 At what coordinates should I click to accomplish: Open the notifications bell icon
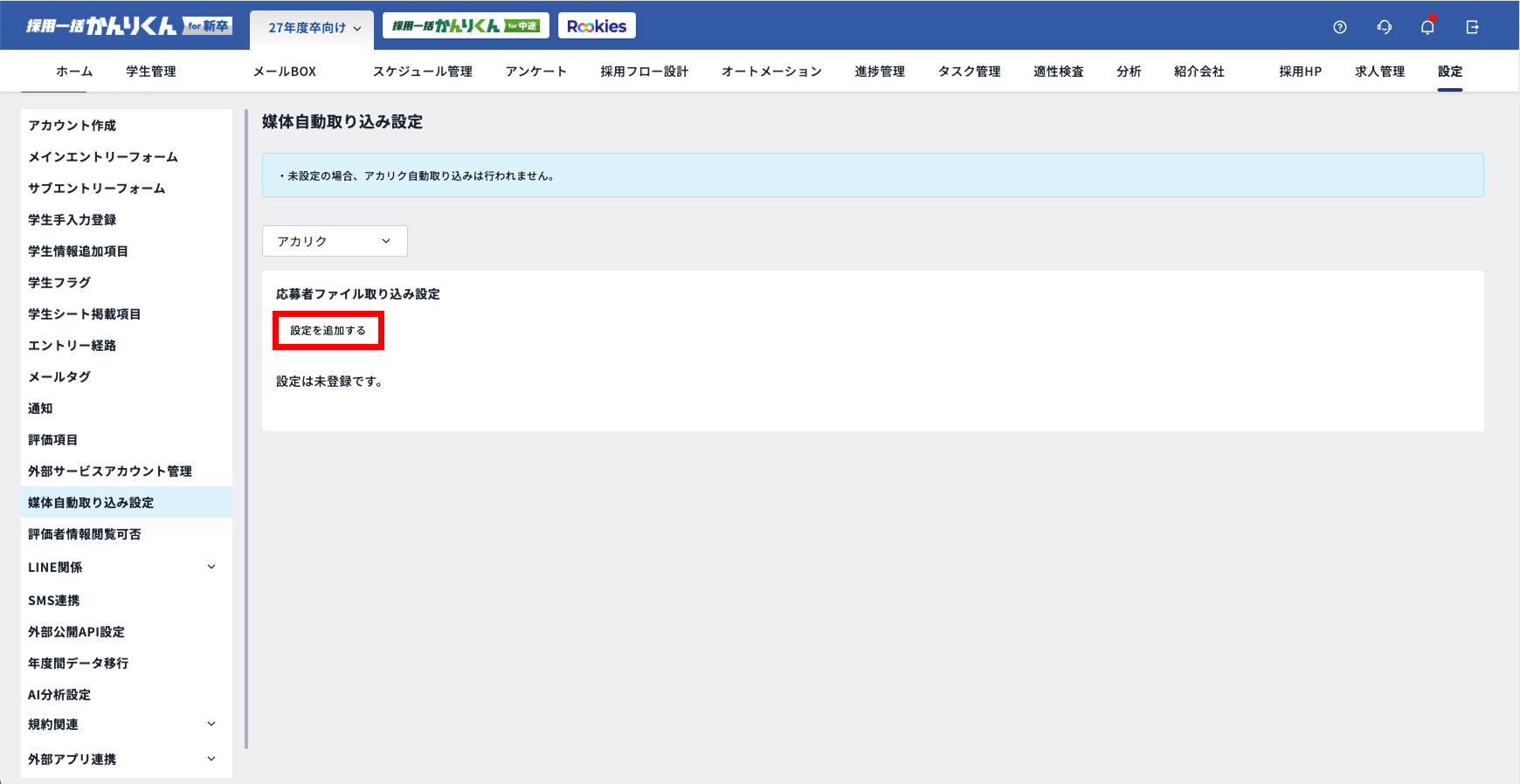tap(1427, 27)
